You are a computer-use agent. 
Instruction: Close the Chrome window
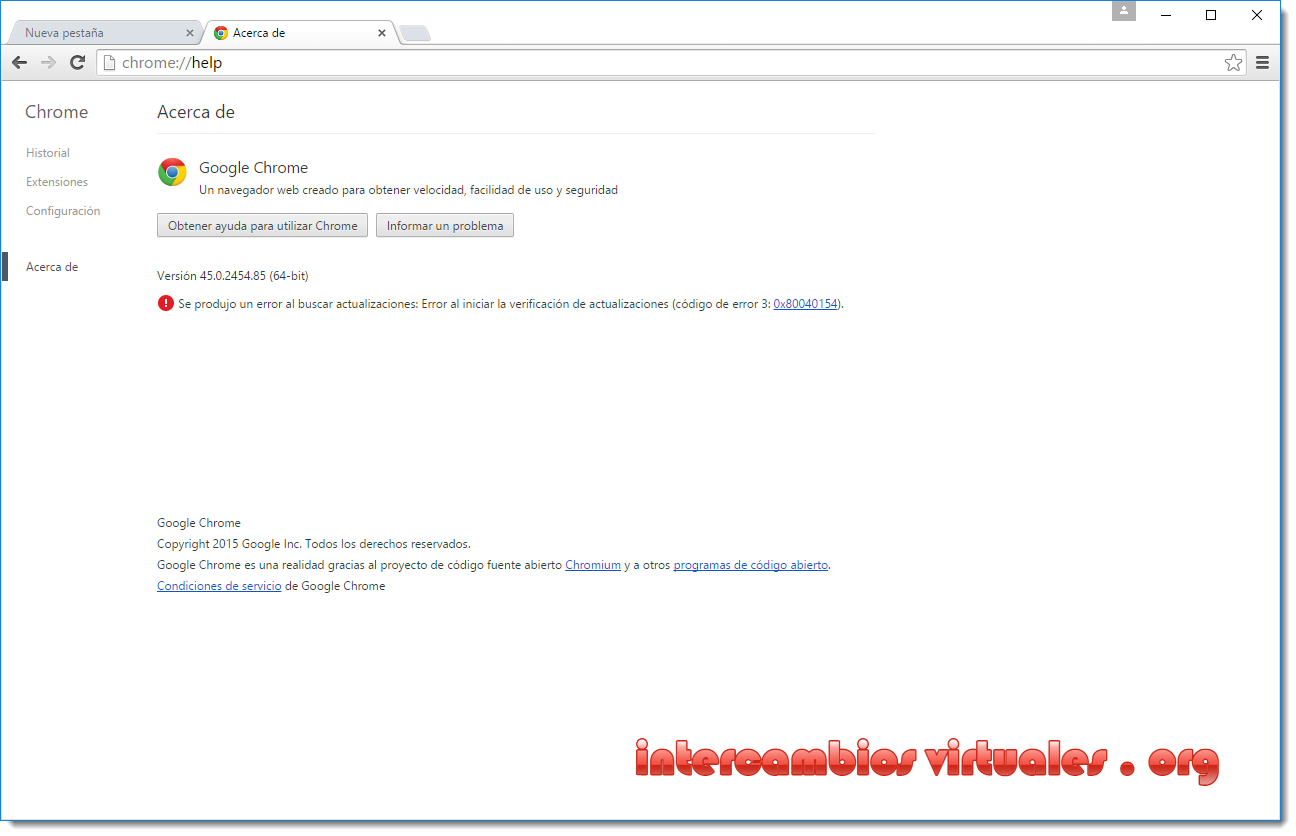coord(1257,14)
